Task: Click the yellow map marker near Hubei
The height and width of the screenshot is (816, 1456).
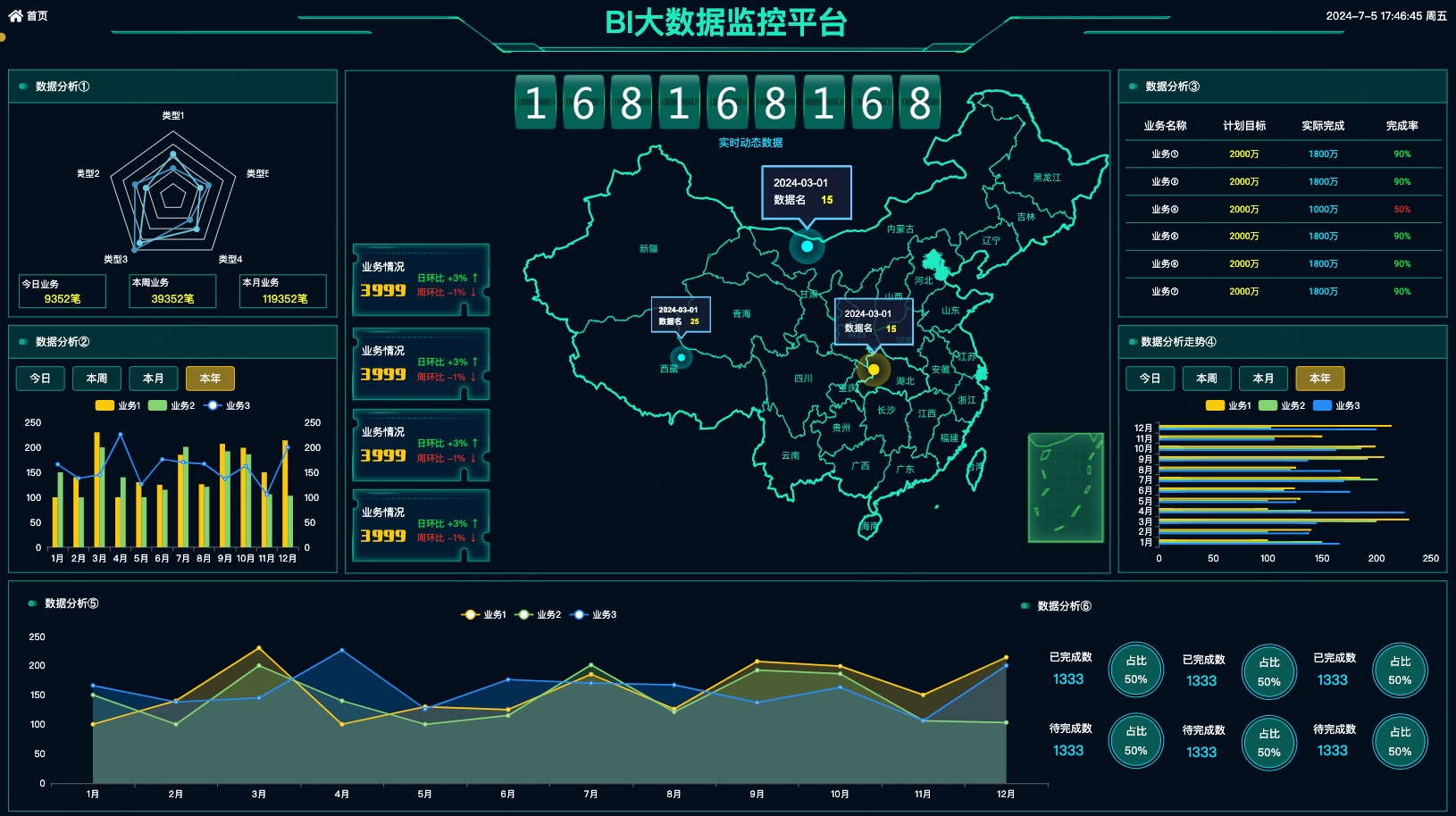Action: [874, 370]
